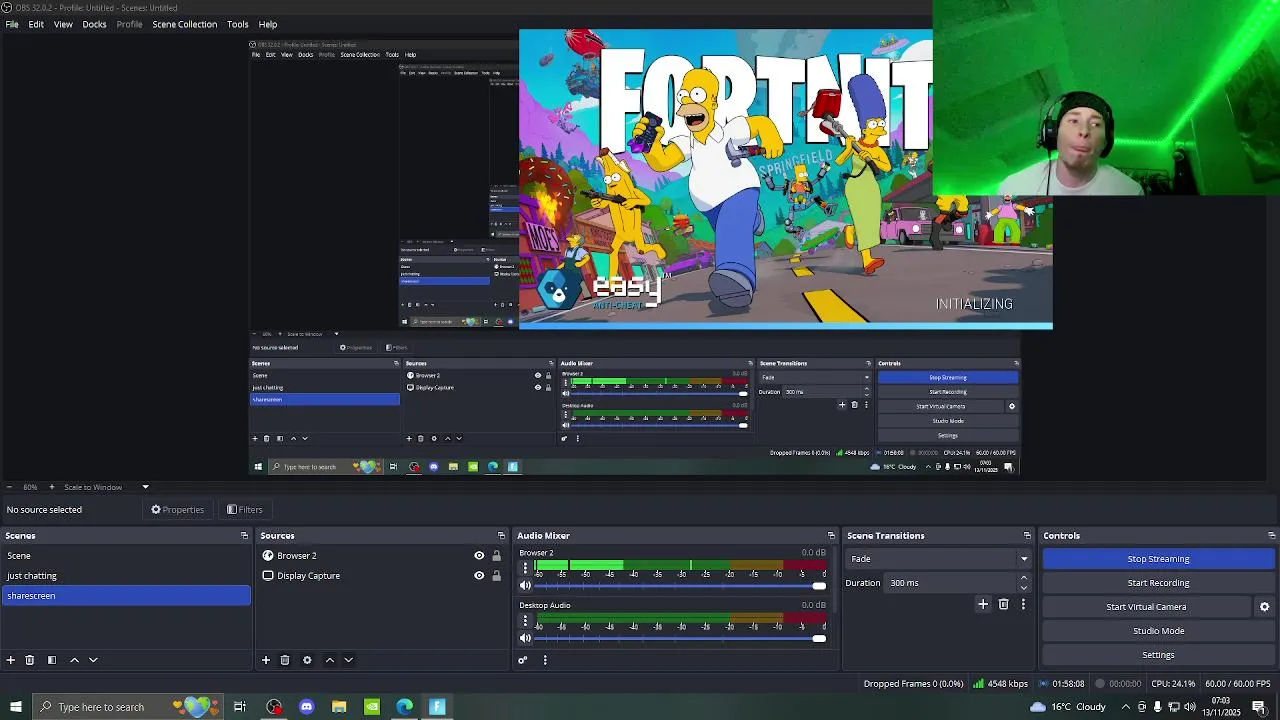The image size is (1280, 720).
Task: Open File Explorer from the taskbar
Action: point(339,707)
